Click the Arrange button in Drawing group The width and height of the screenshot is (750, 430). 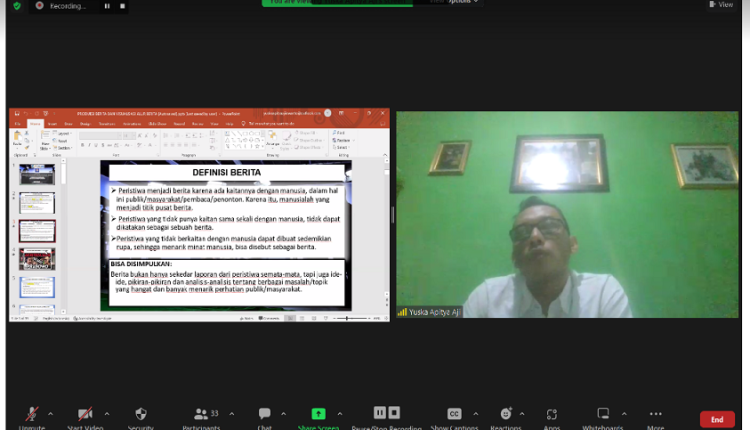click(x=273, y=139)
